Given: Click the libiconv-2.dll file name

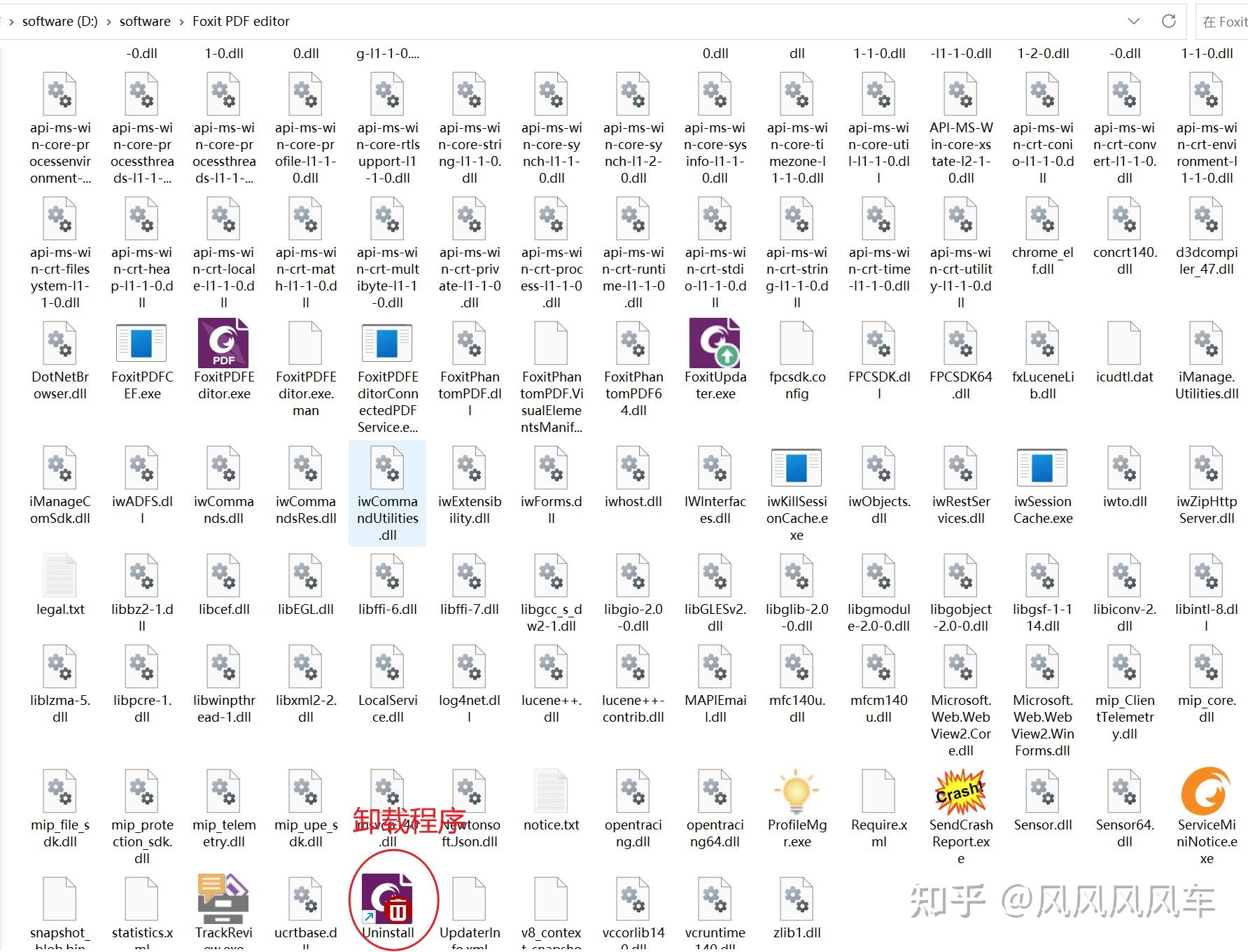Looking at the screenshot, I should point(1125,617).
